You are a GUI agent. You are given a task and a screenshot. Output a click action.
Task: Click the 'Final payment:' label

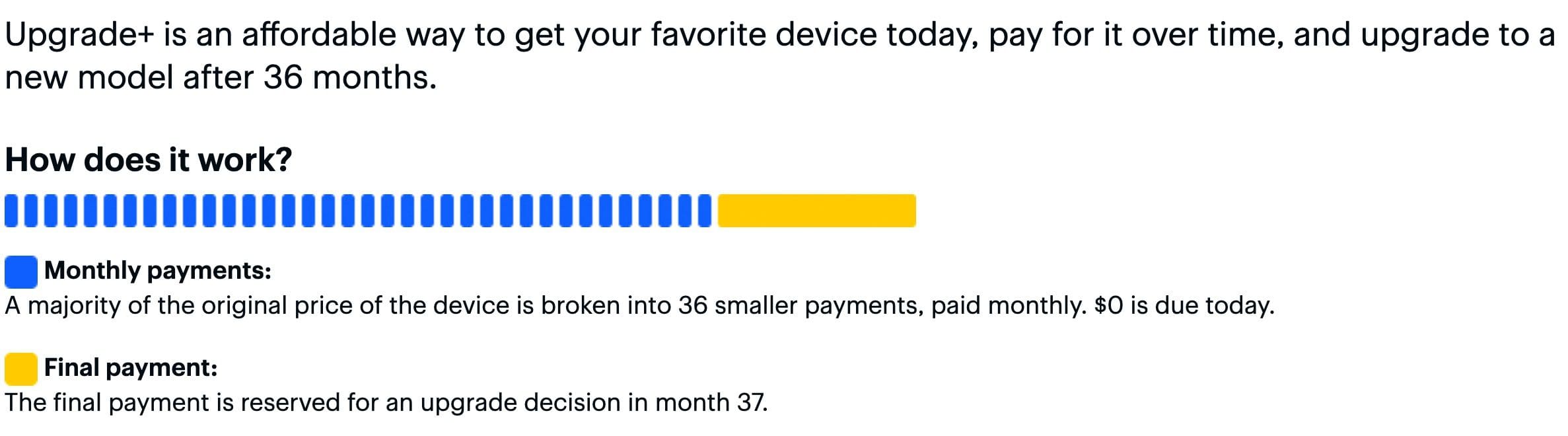point(131,368)
